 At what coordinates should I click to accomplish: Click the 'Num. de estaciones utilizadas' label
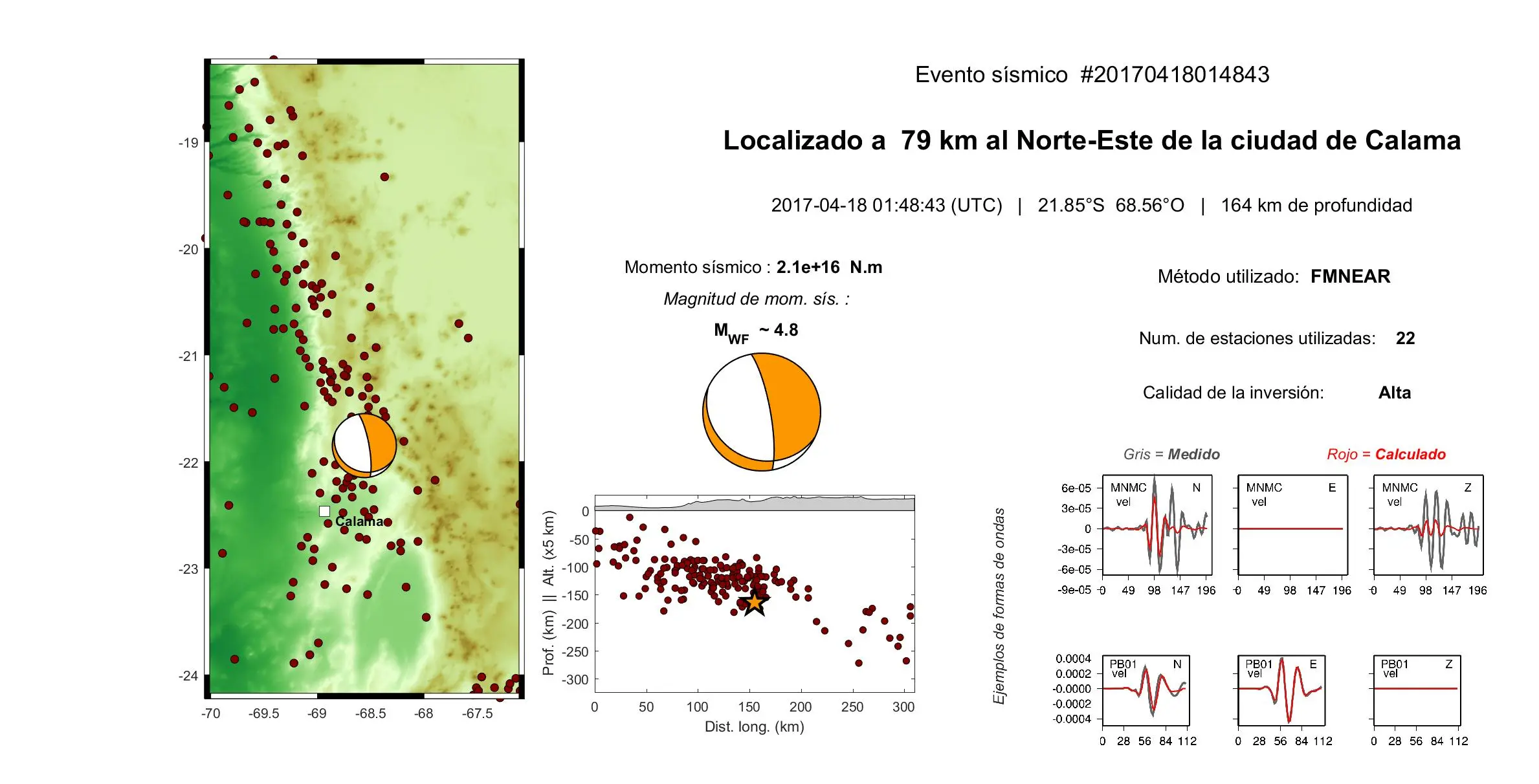point(1257,338)
